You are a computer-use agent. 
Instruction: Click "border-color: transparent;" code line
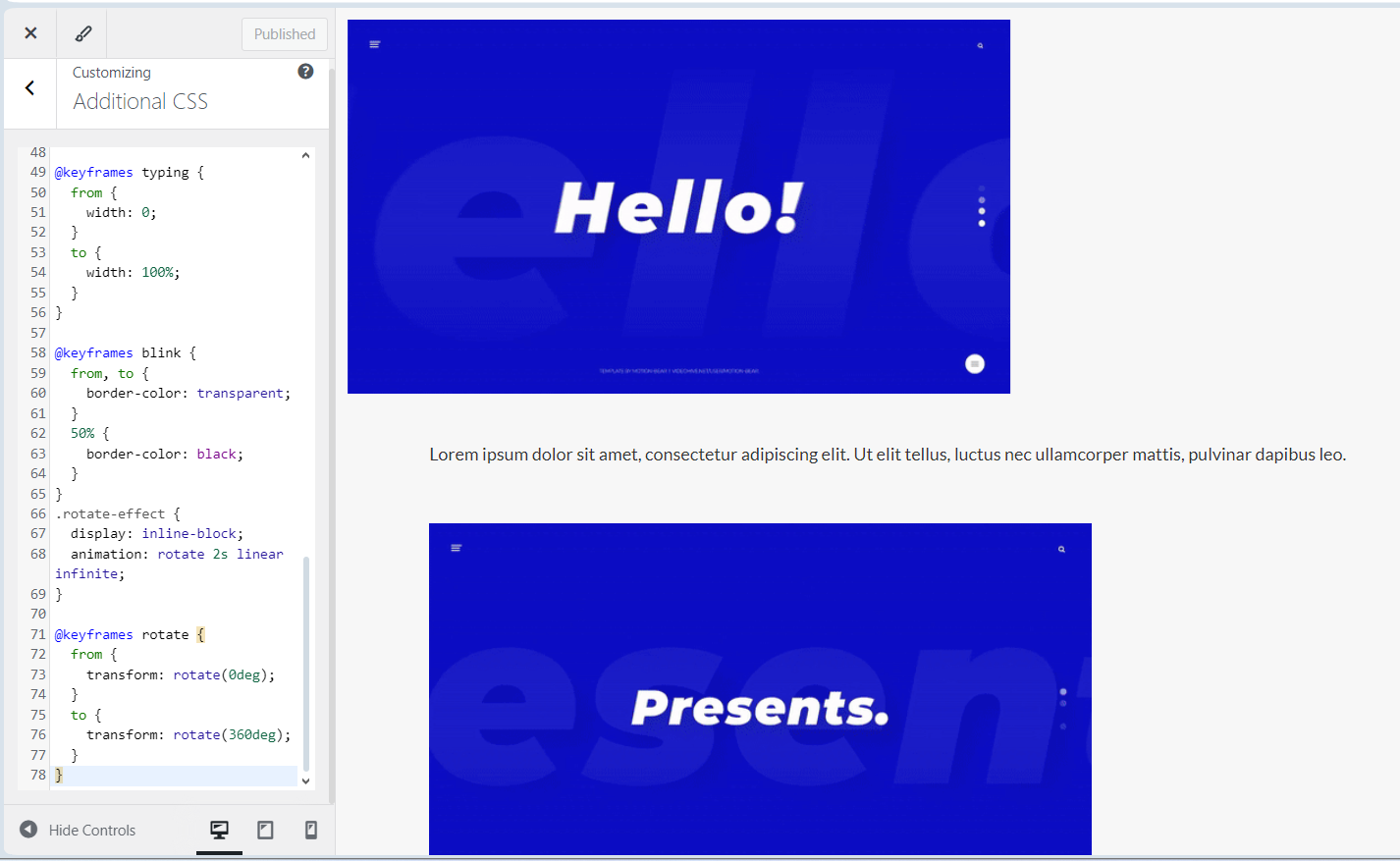tap(188, 394)
